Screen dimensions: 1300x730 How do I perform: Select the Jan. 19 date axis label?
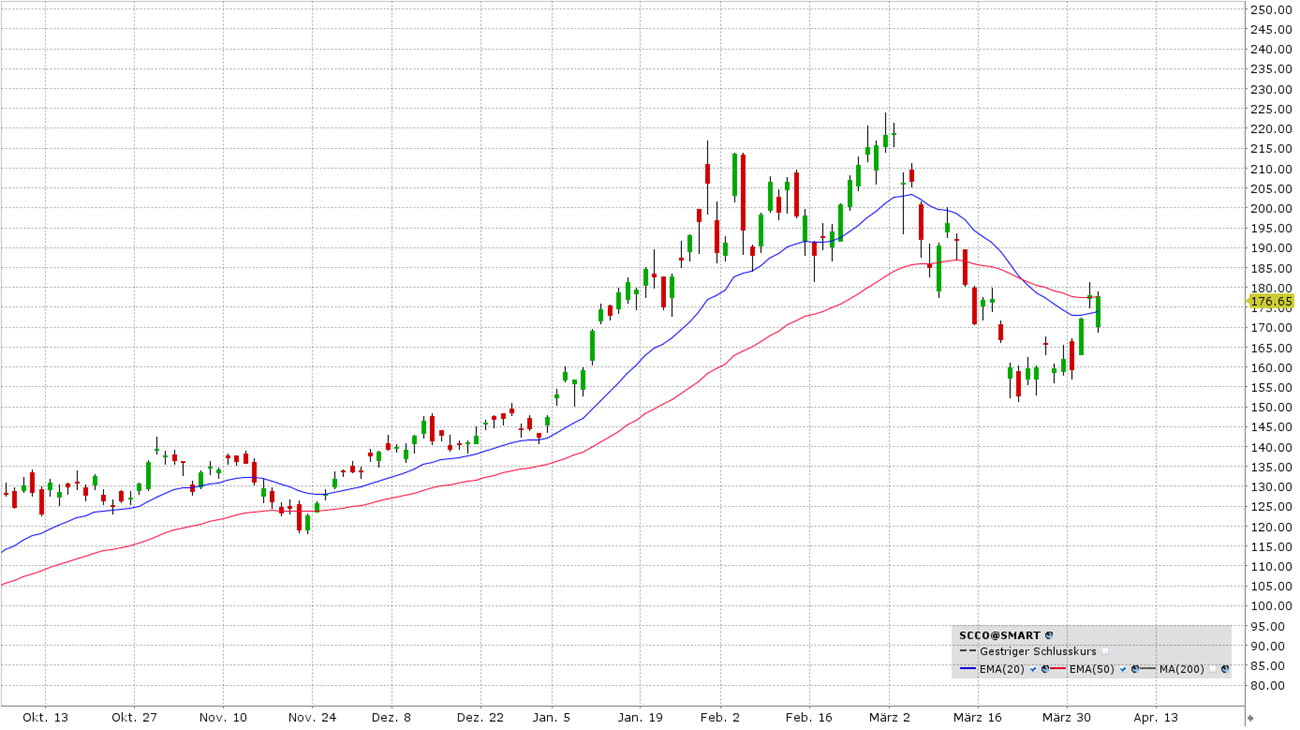click(x=640, y=717)
